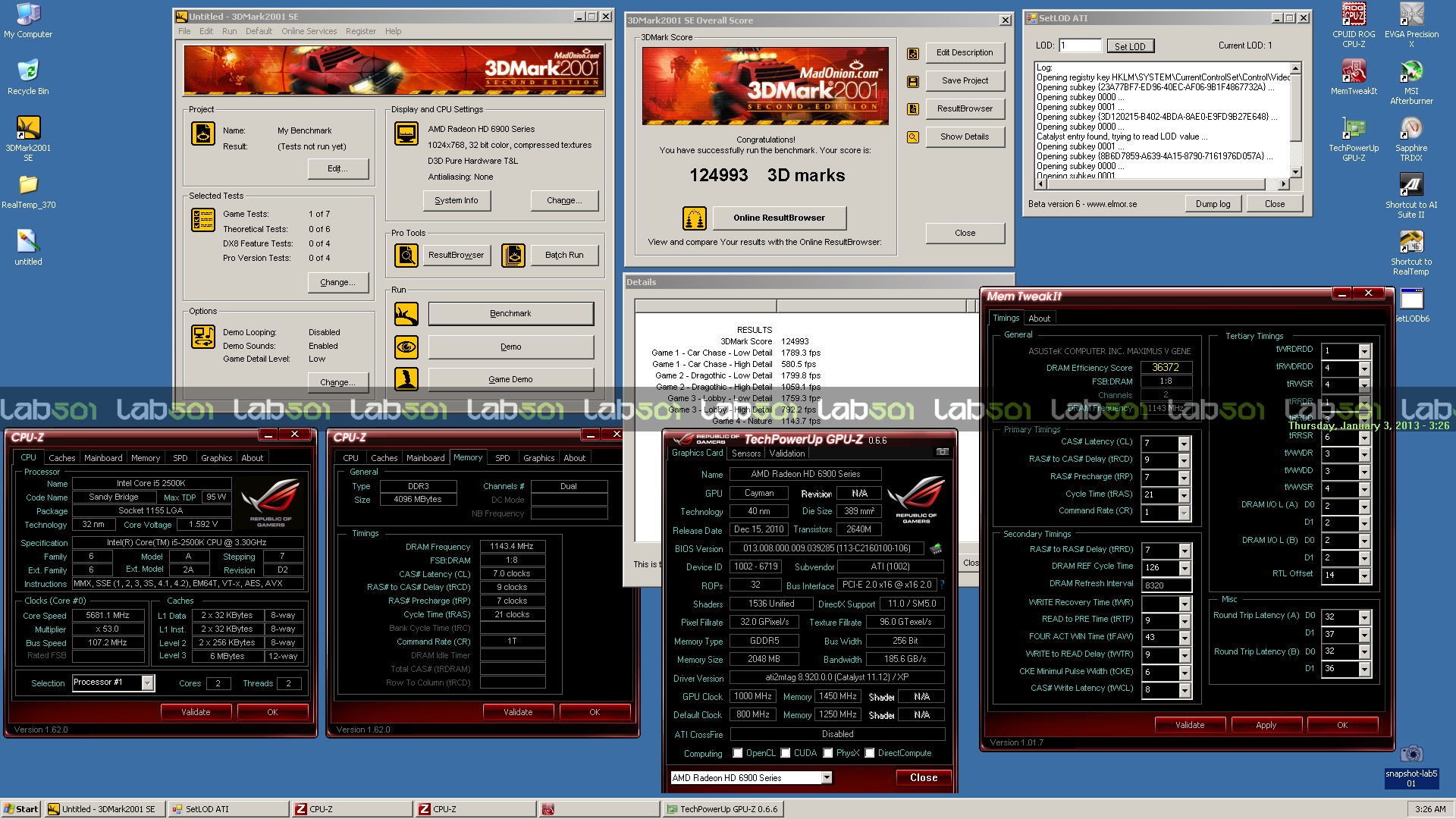The height and width of the screenshot is (819, 1456).
Task: Open the tWRDRDD tertiary timing dropdown
Action: pos(1364,351)
